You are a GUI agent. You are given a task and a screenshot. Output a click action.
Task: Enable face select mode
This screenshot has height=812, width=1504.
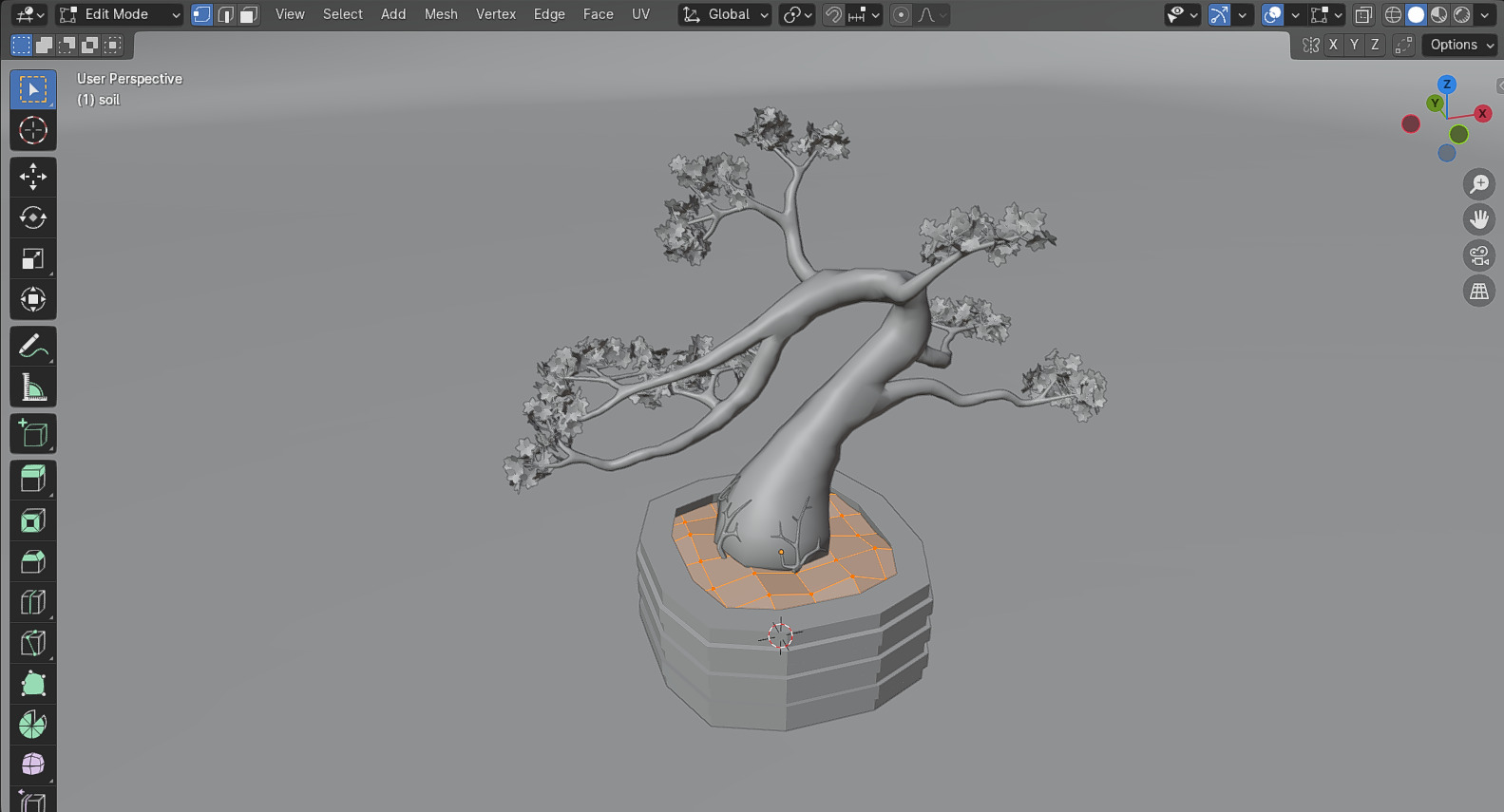pos(249,14)
